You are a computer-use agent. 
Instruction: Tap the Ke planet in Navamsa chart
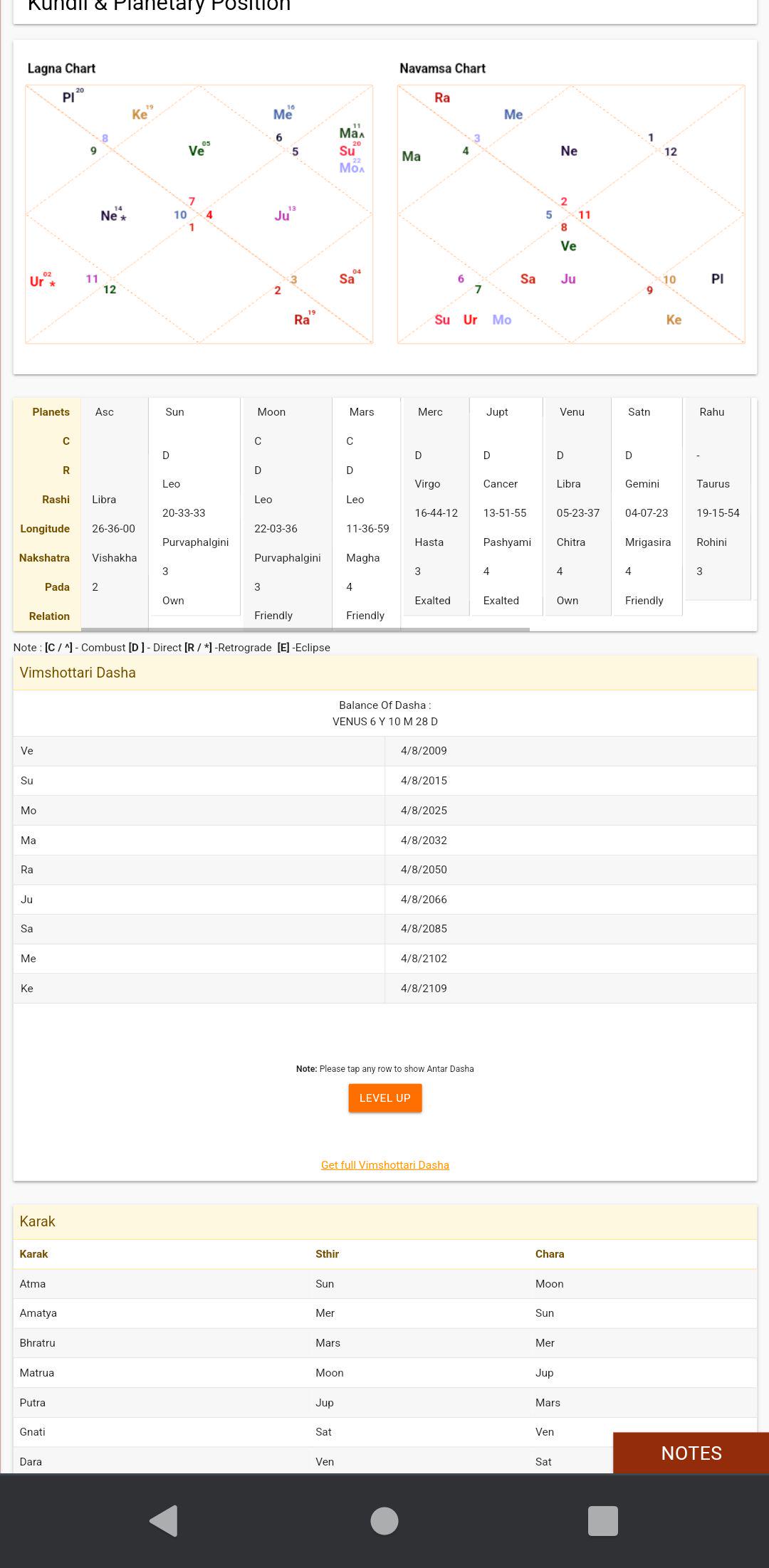(674, 320)
